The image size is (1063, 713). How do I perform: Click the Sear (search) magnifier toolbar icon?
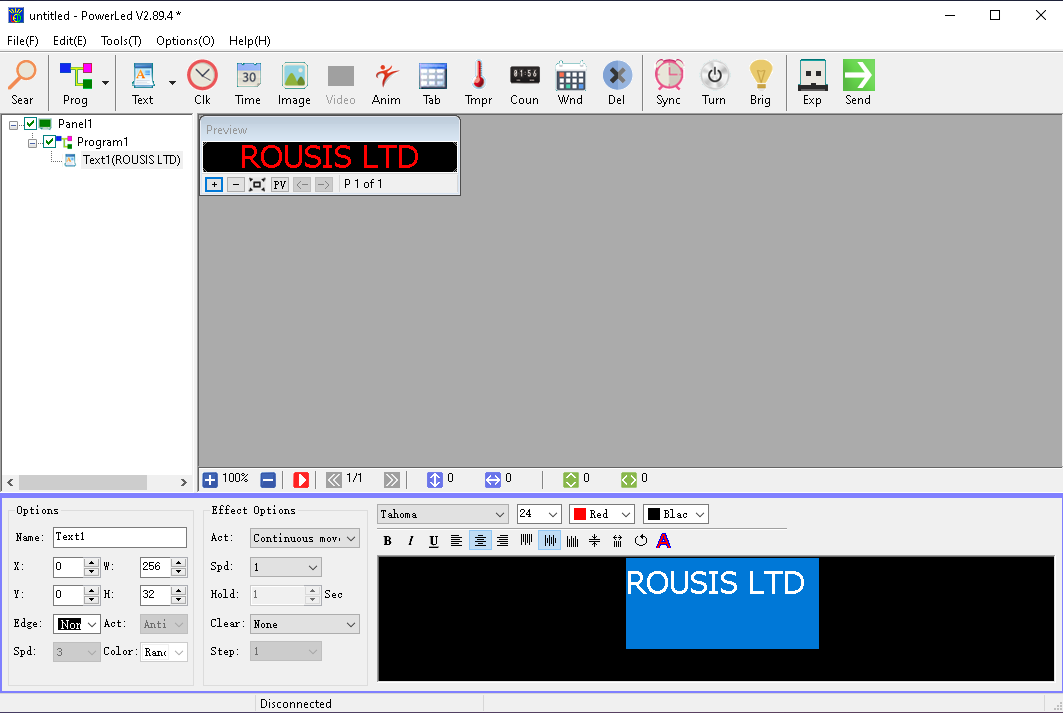pos(22,83)
